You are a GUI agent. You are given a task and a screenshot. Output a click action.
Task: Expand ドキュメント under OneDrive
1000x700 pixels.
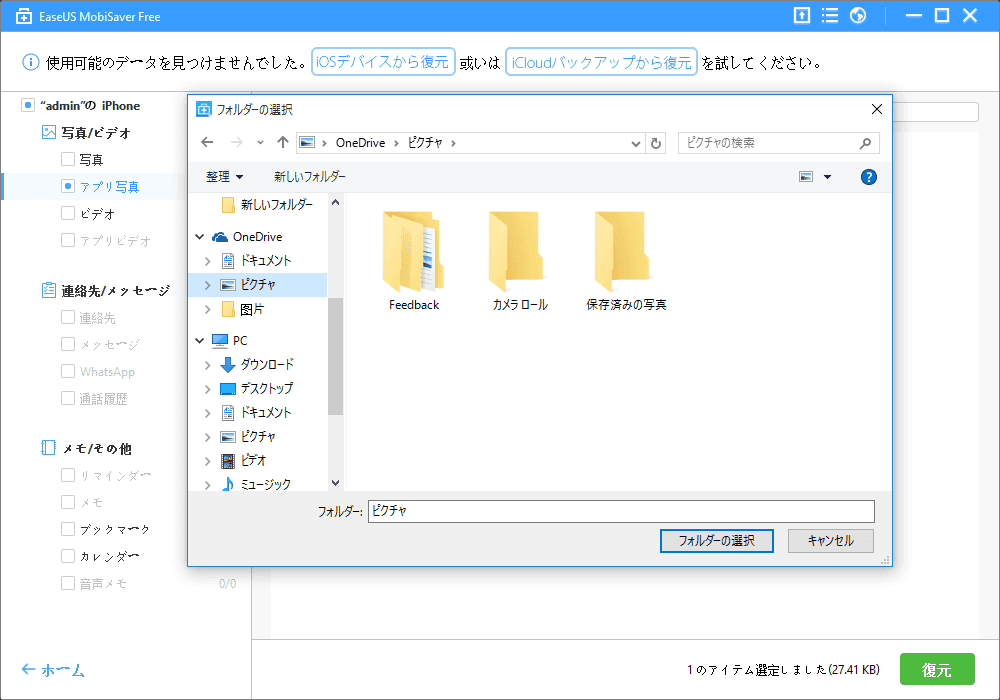(x=207, y=261)
